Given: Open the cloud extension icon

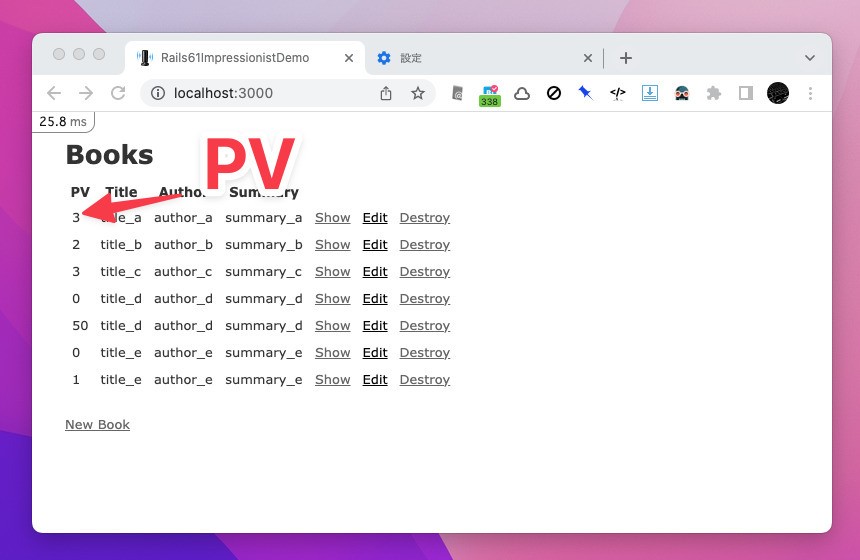Looking at the screenshot, I should (522, 94).
